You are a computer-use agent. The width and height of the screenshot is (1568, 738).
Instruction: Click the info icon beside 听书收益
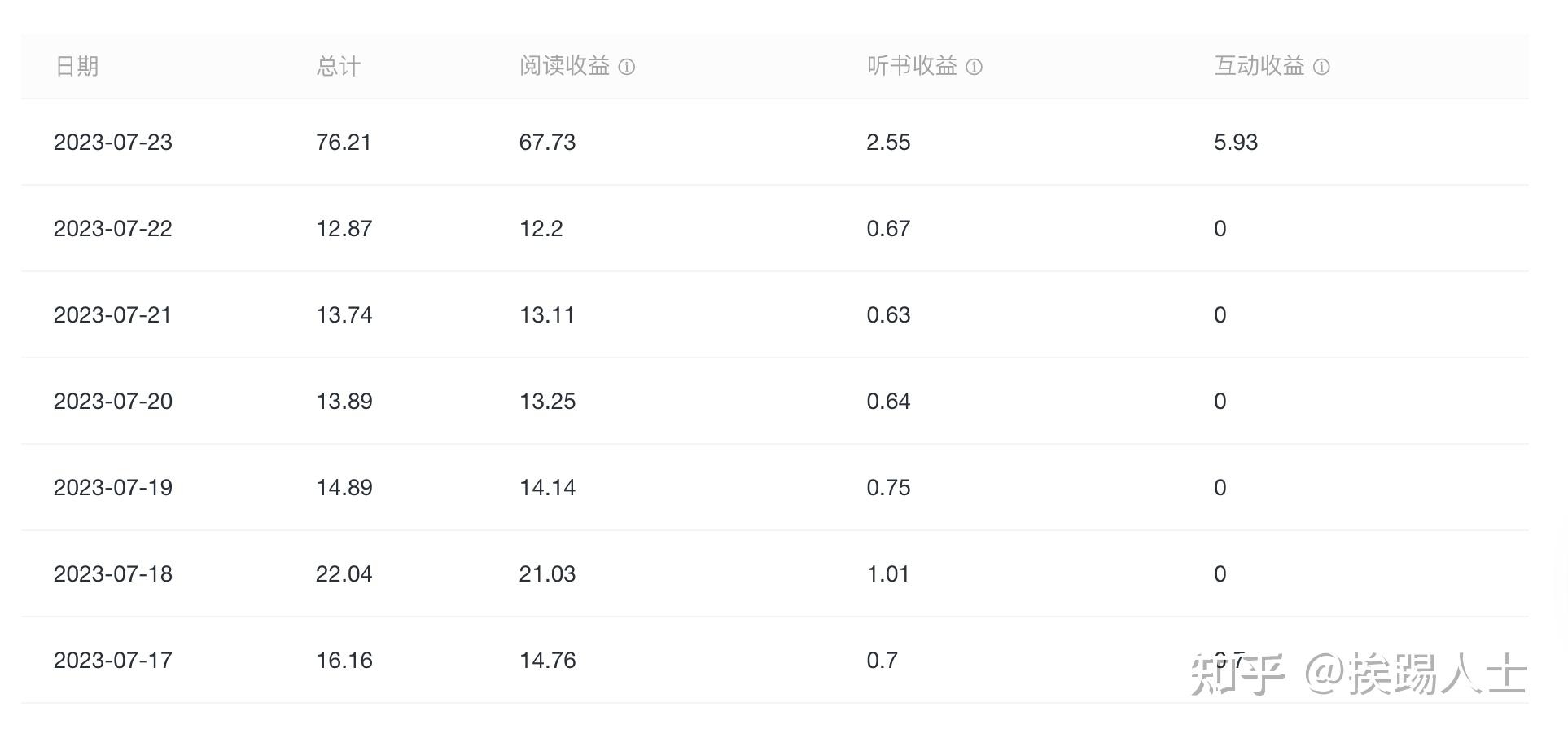click(x=974, y=67)
